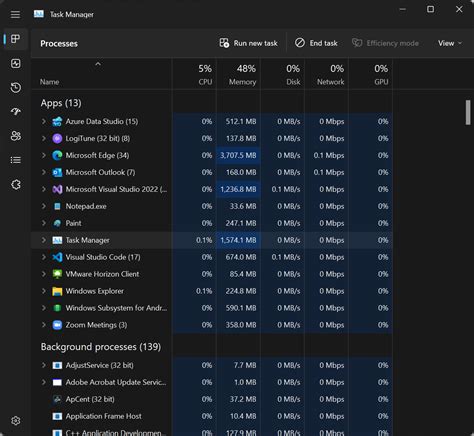Select the Paint process row
This screenshot has width=474, height=436.
212,223
